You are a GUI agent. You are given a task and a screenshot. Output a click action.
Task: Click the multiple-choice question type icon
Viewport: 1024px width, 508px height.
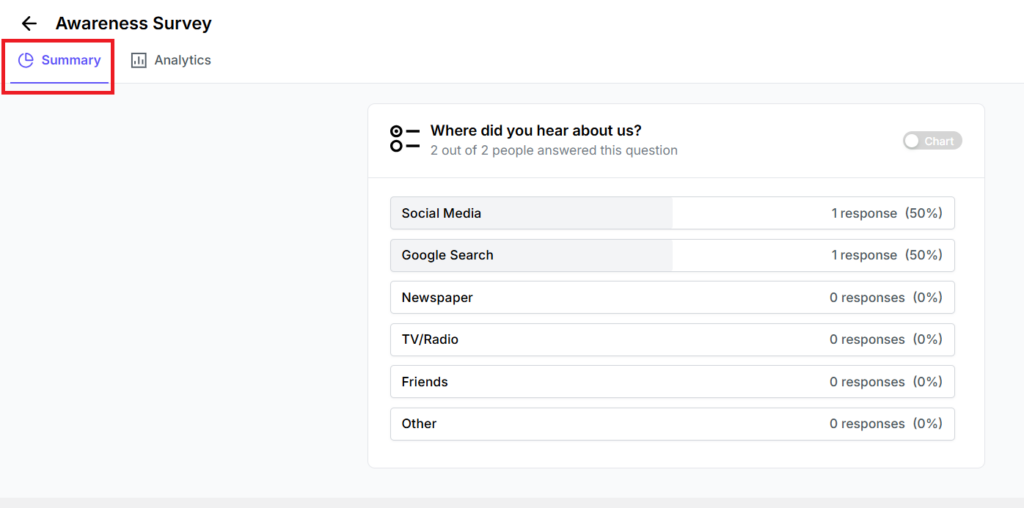coord(404,138)
